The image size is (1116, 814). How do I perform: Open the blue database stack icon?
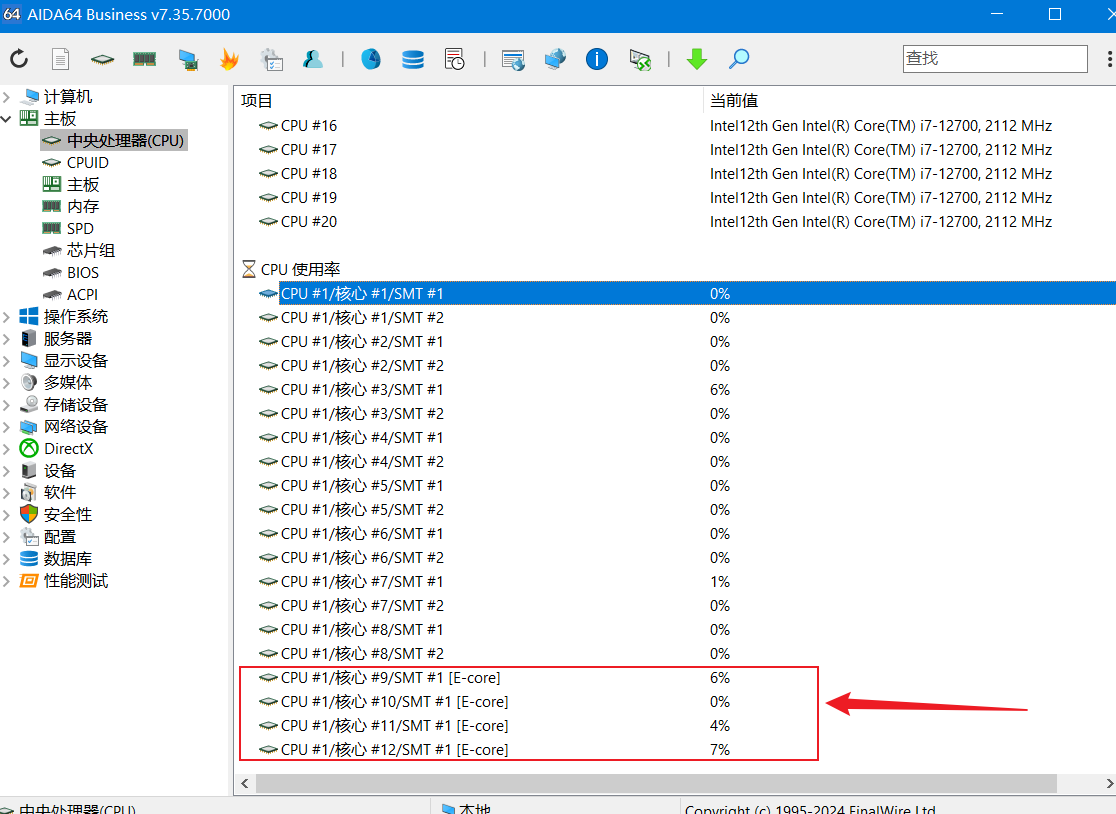point(413,59)
